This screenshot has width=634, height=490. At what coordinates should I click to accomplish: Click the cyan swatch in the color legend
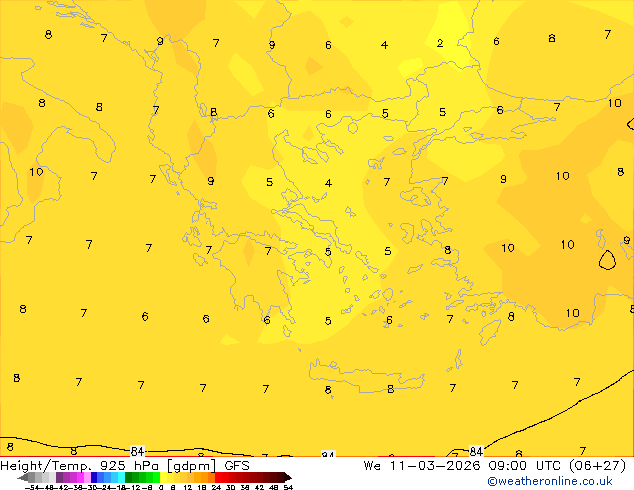tap(121, 477)
